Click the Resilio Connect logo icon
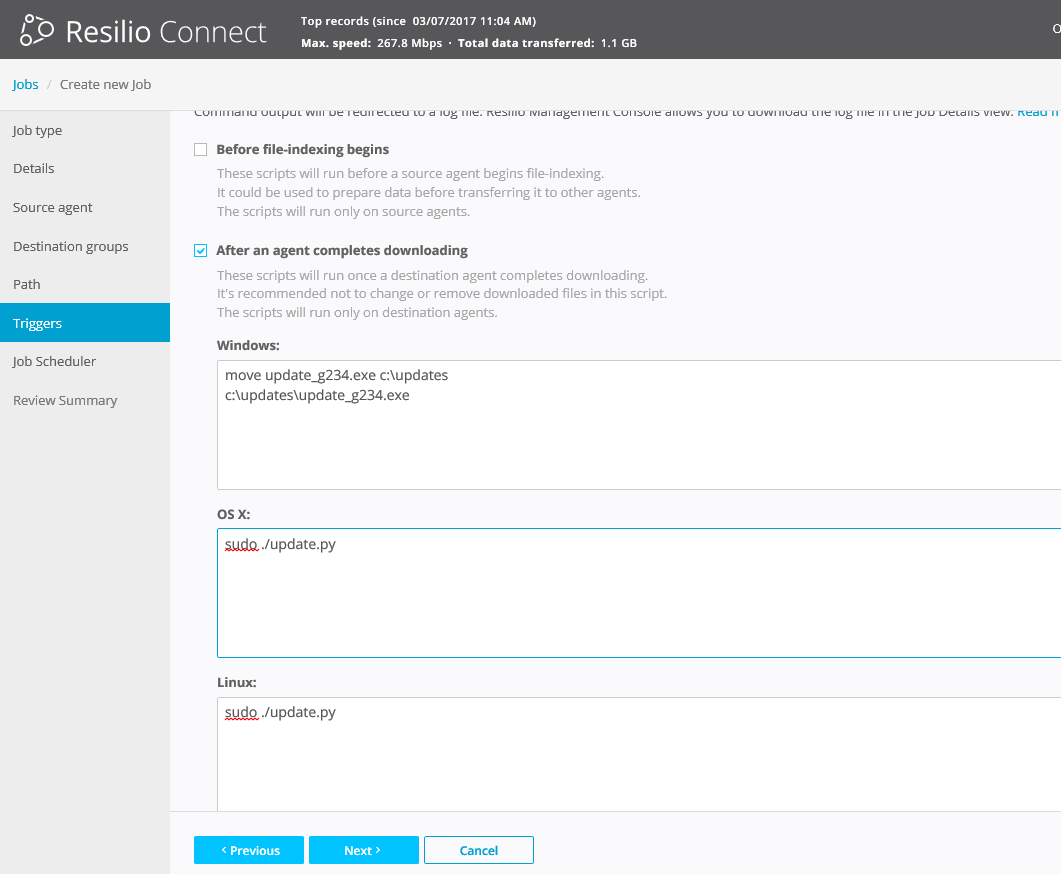1061x874 pixels. tap(37, 30)
